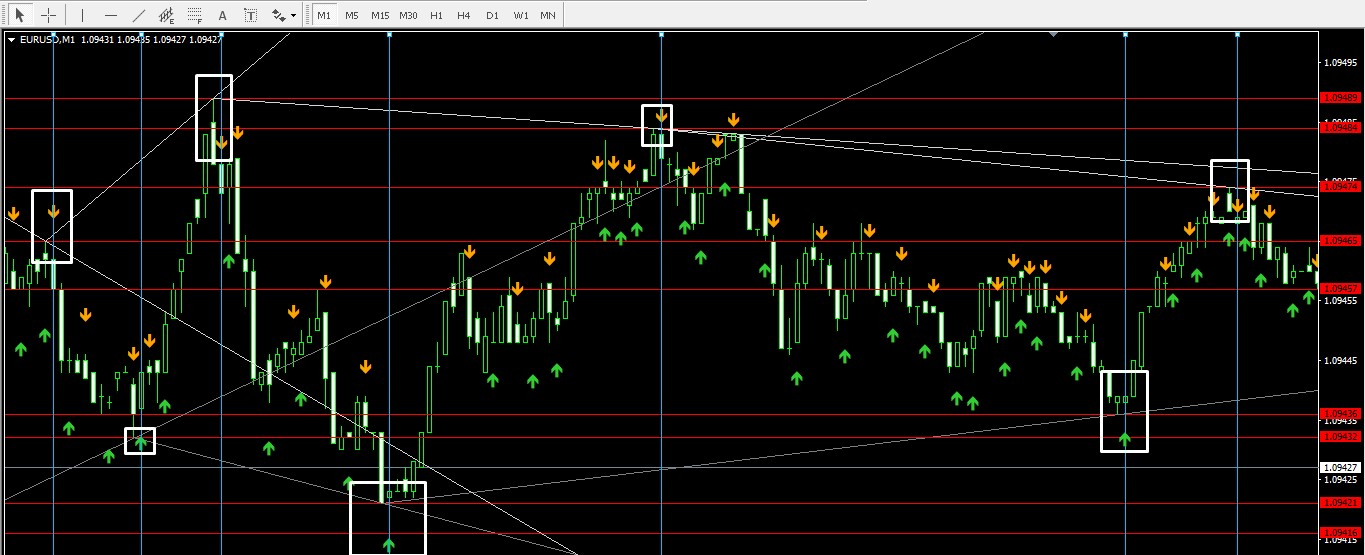This screenshot has height=555, width=1365.
Task: Click the OHLC values 1.09431 1.09435 text
Action: pos(116,39)
